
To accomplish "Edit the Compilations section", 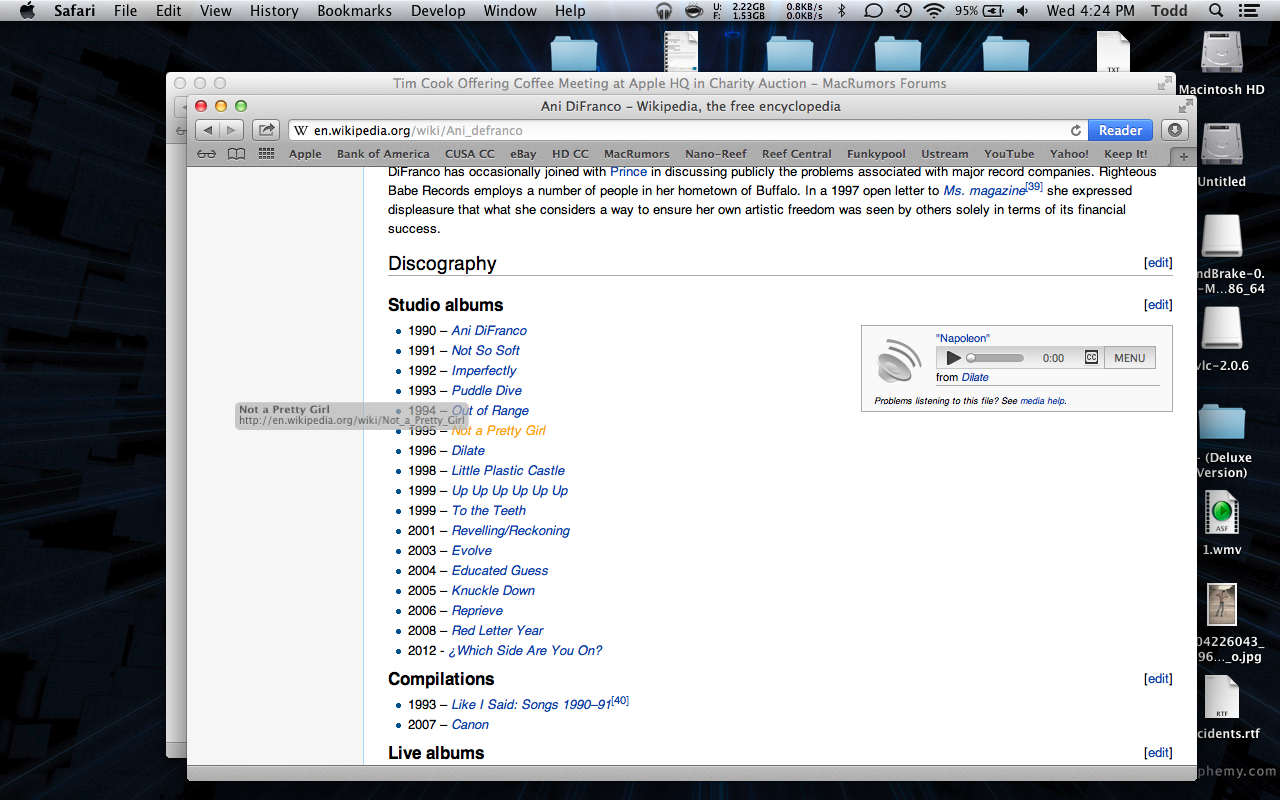I will click(x=1158, y=679).
